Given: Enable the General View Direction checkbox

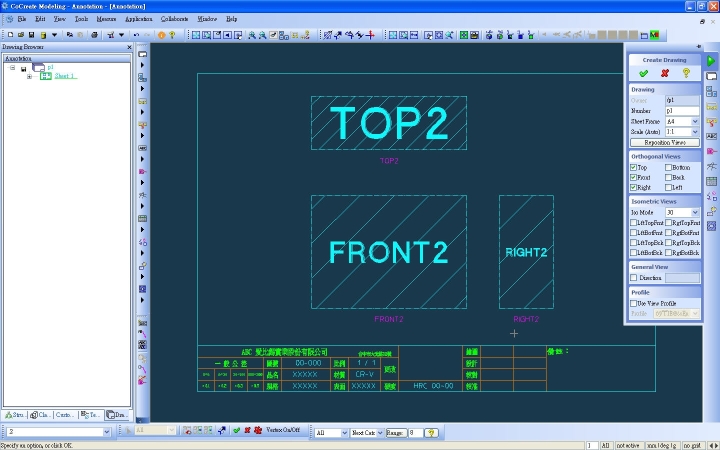Looking at the screenshot, I should click(x=634, y=278).
